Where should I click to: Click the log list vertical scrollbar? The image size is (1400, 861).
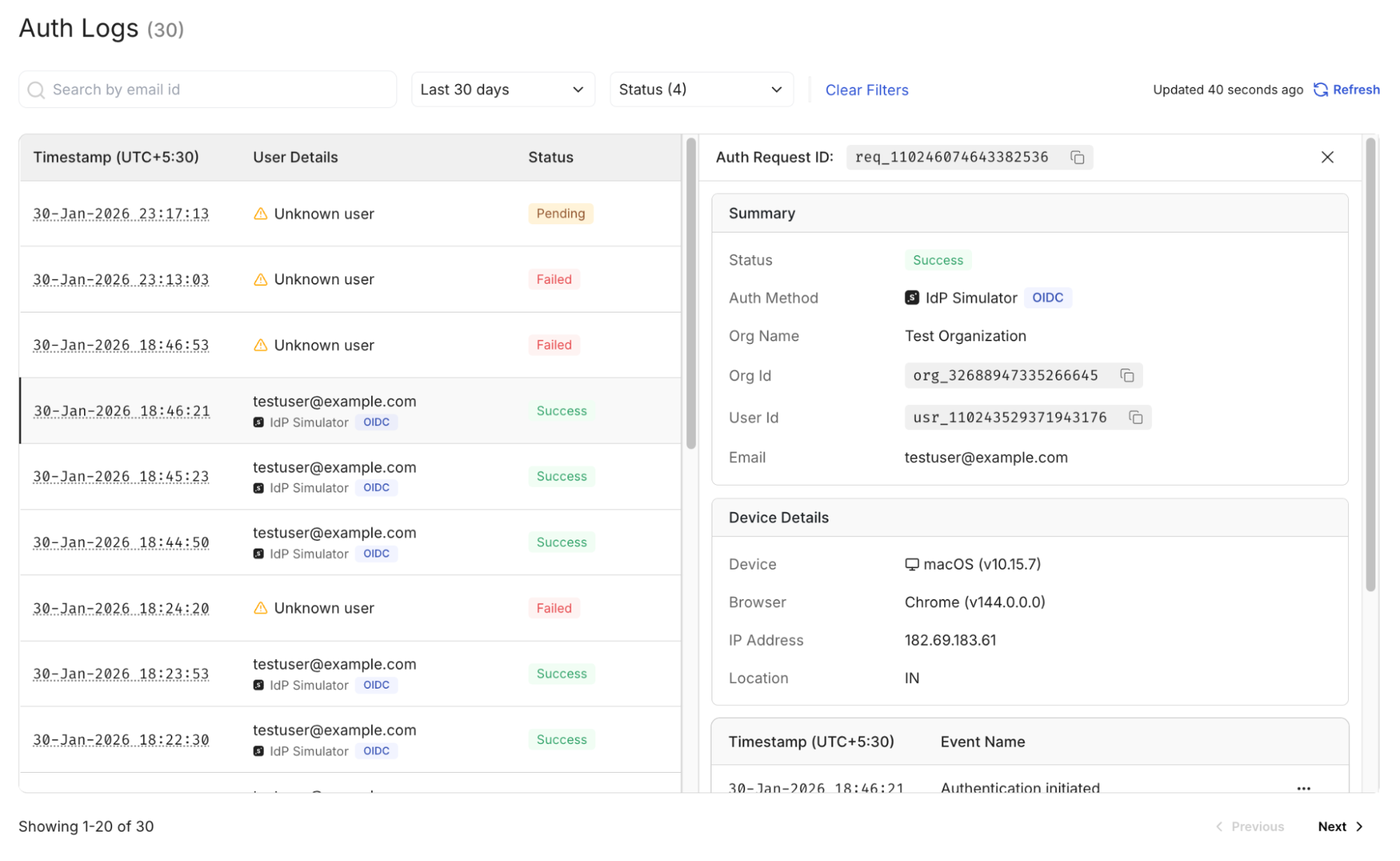click(691, 294)
